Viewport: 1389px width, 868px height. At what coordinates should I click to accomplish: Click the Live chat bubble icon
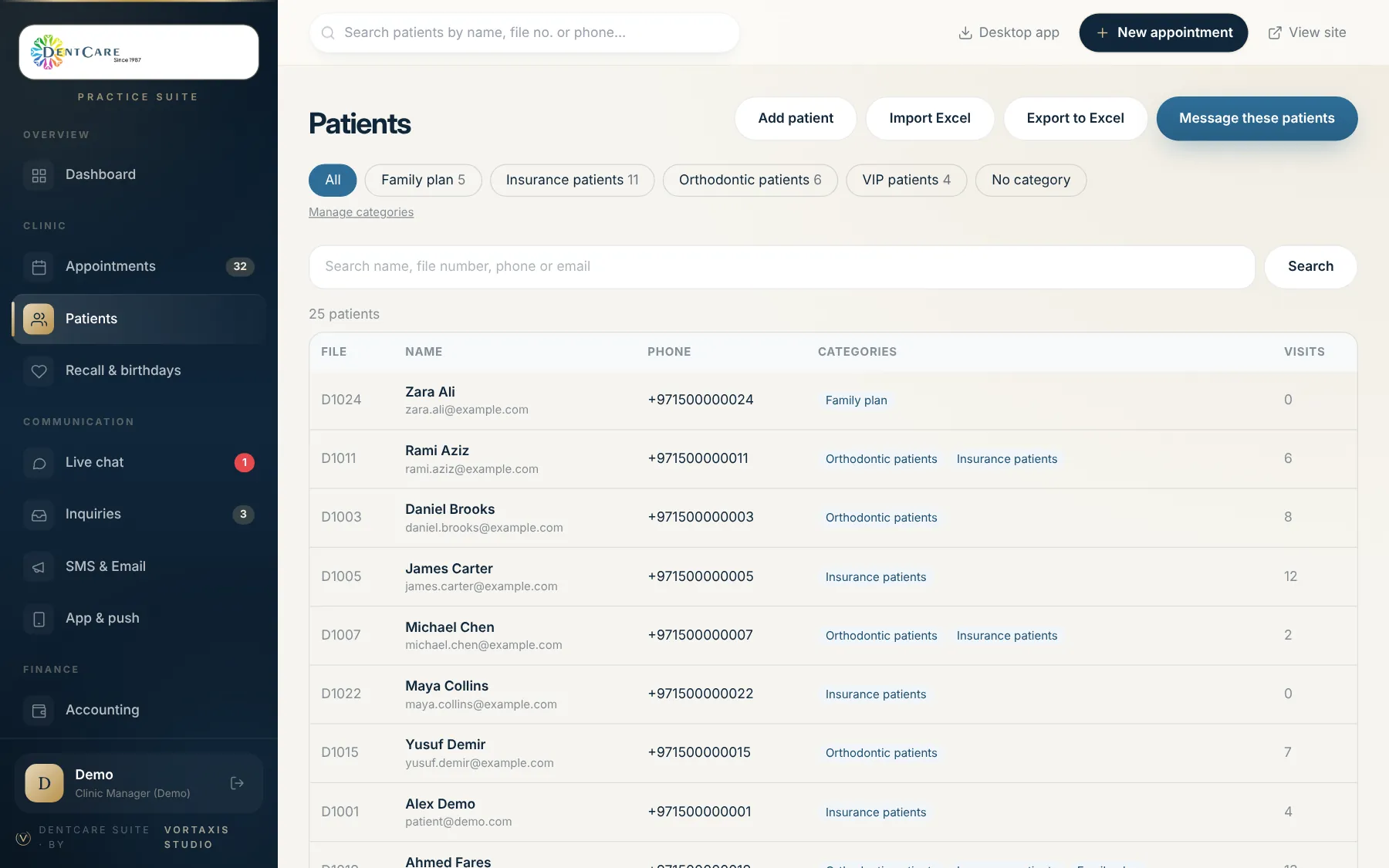click(39, 463)
